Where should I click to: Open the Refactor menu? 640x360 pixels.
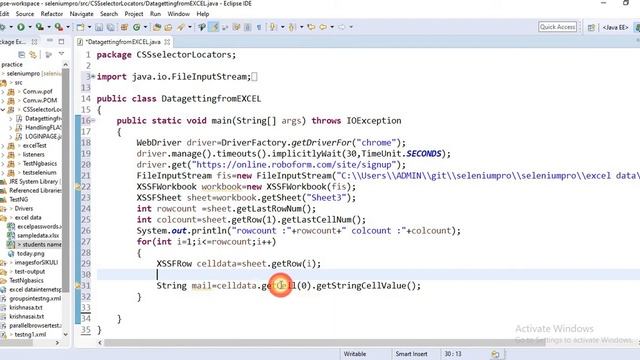click(x=52, y=14)
